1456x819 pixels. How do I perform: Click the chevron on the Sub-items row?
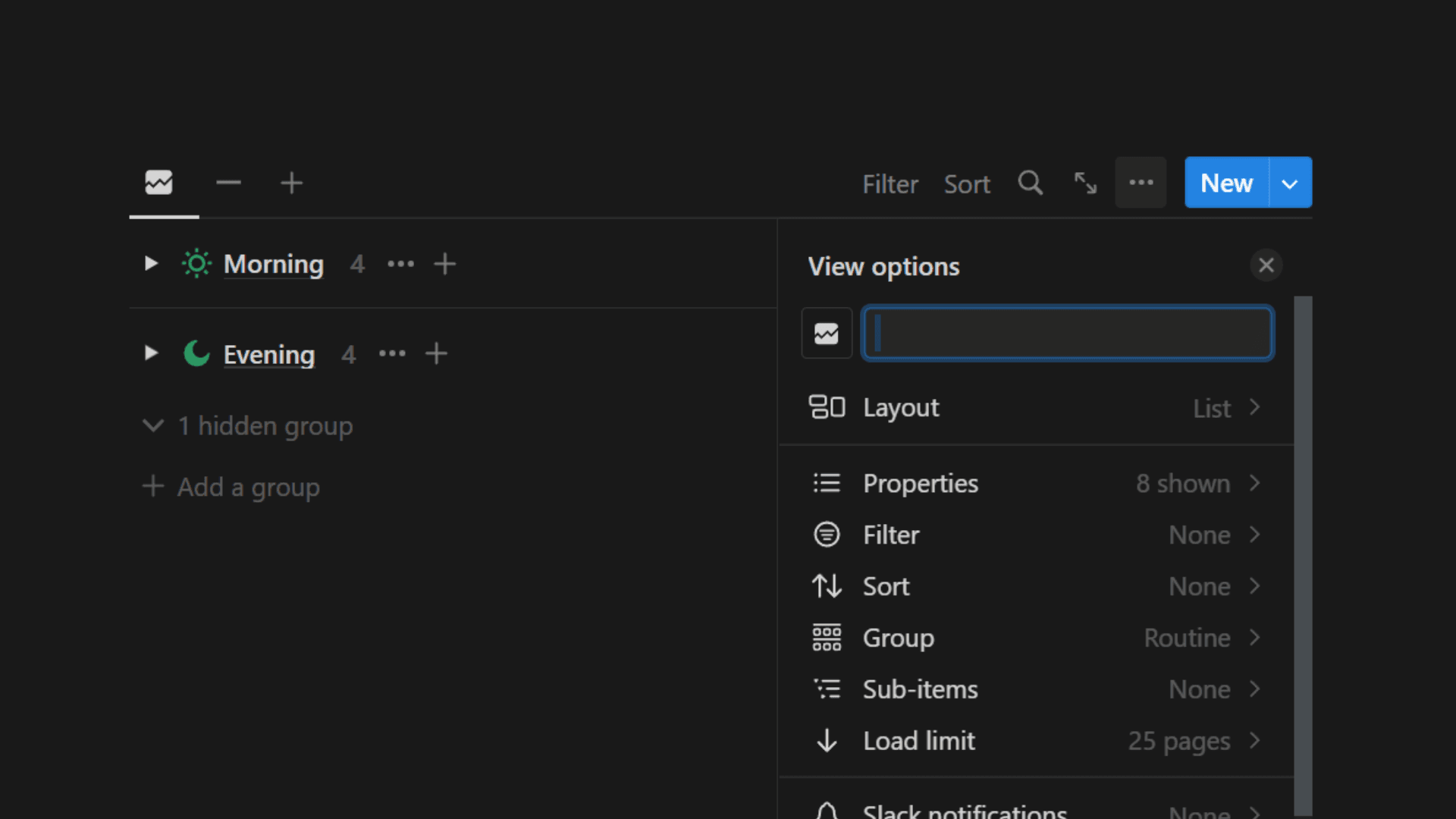click(x=1255, y=689)
